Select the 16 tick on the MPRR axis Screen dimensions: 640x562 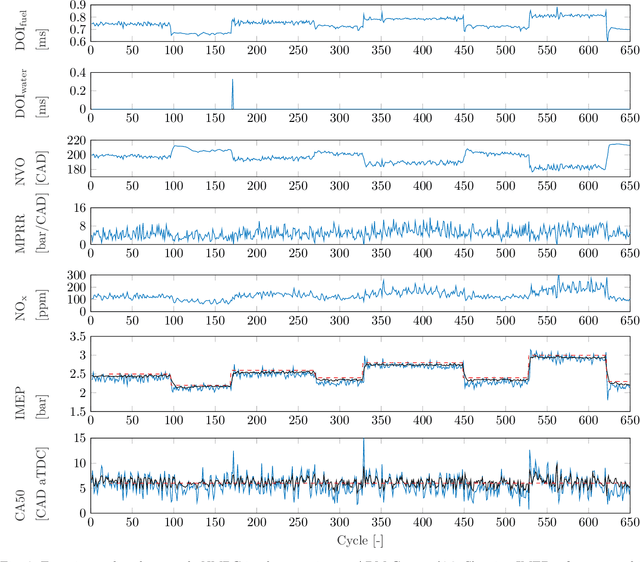coord(80,208)
